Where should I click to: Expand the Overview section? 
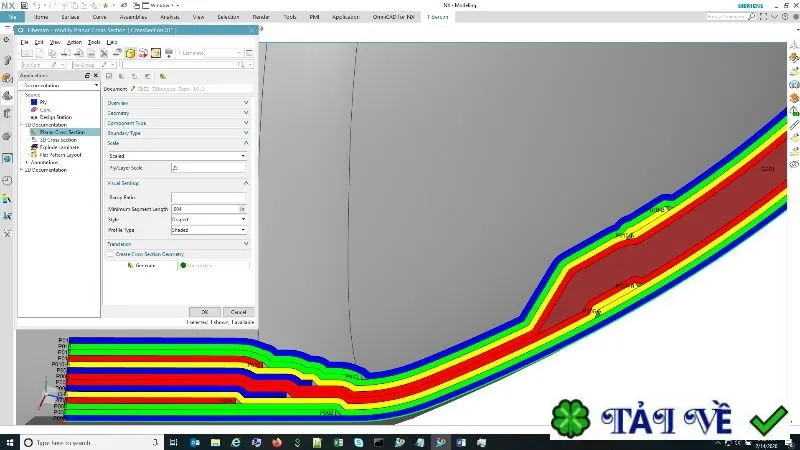tap(178, 103)
